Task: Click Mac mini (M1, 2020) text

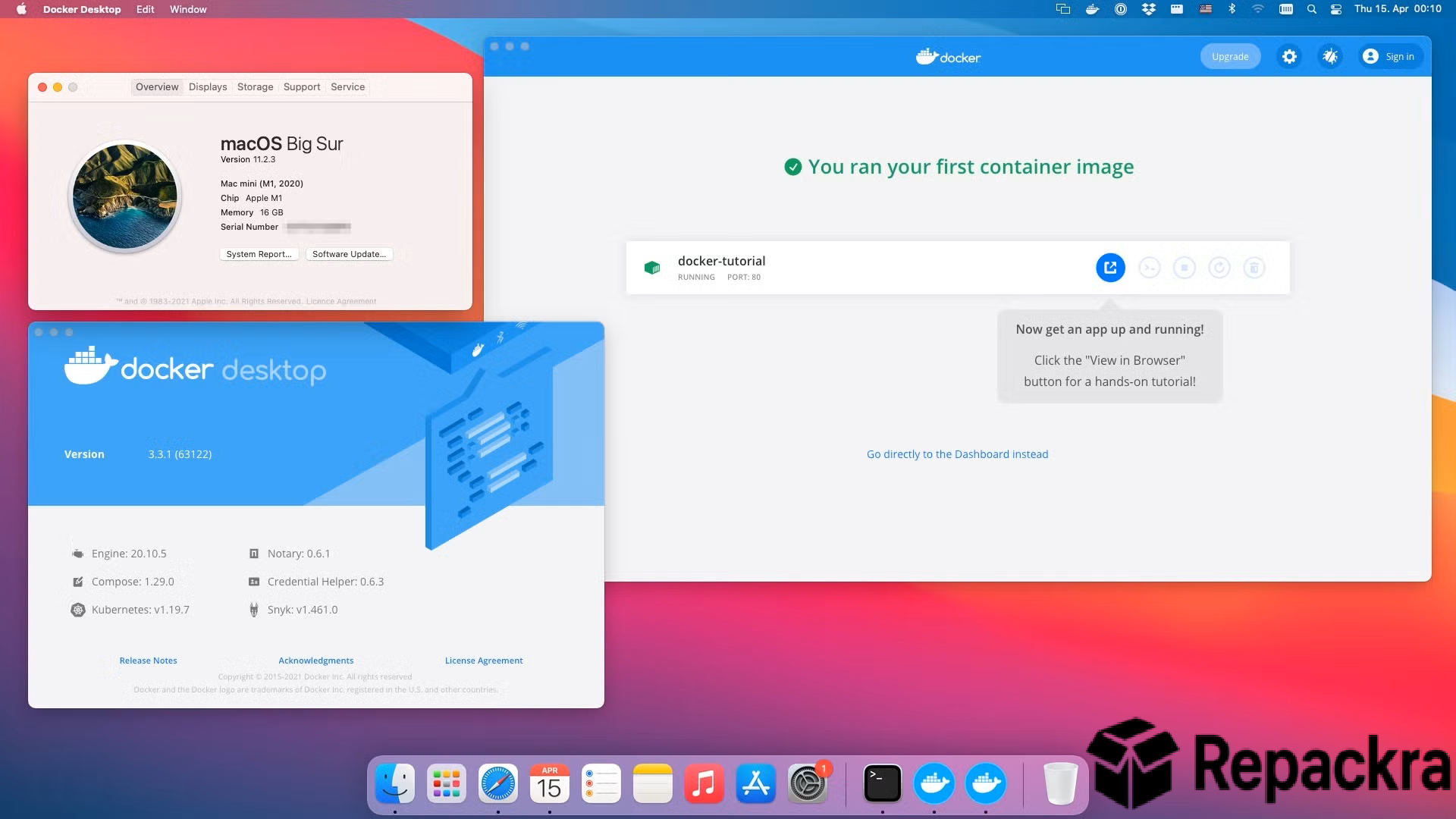Action: (x=262, y=184)
